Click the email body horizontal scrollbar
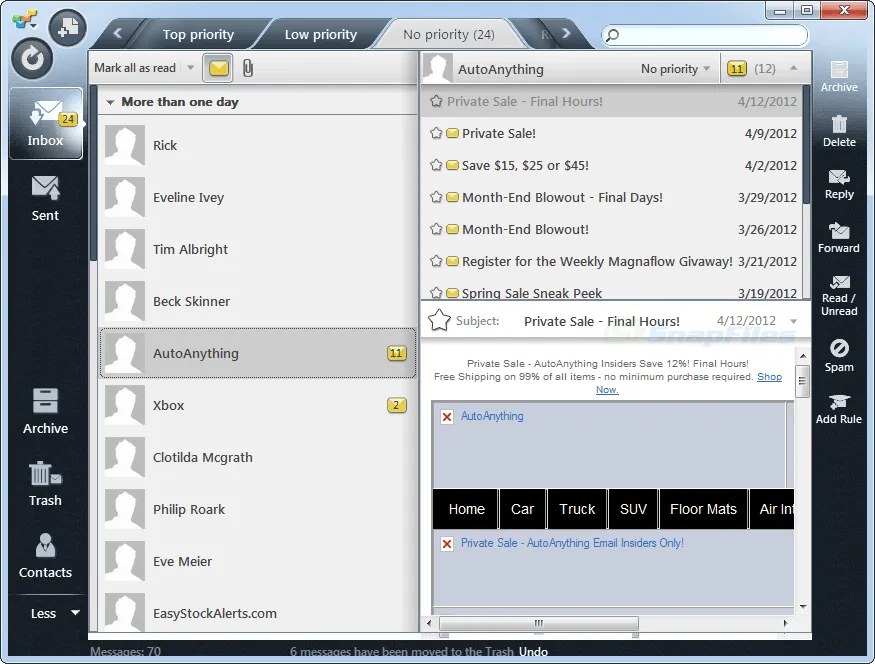 539,623
